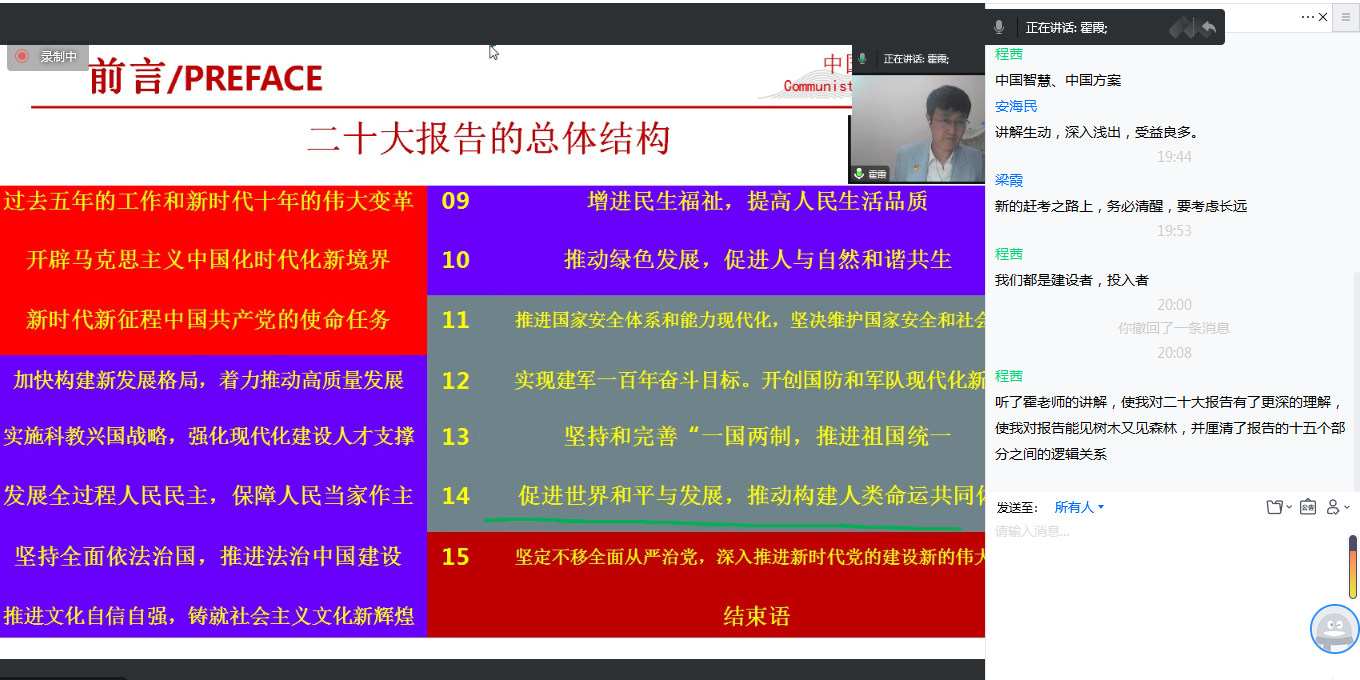This screenshot has height=680, width=1360.
Task: Click the microphone icon in floating speaker bar
Action: (999, 28)
